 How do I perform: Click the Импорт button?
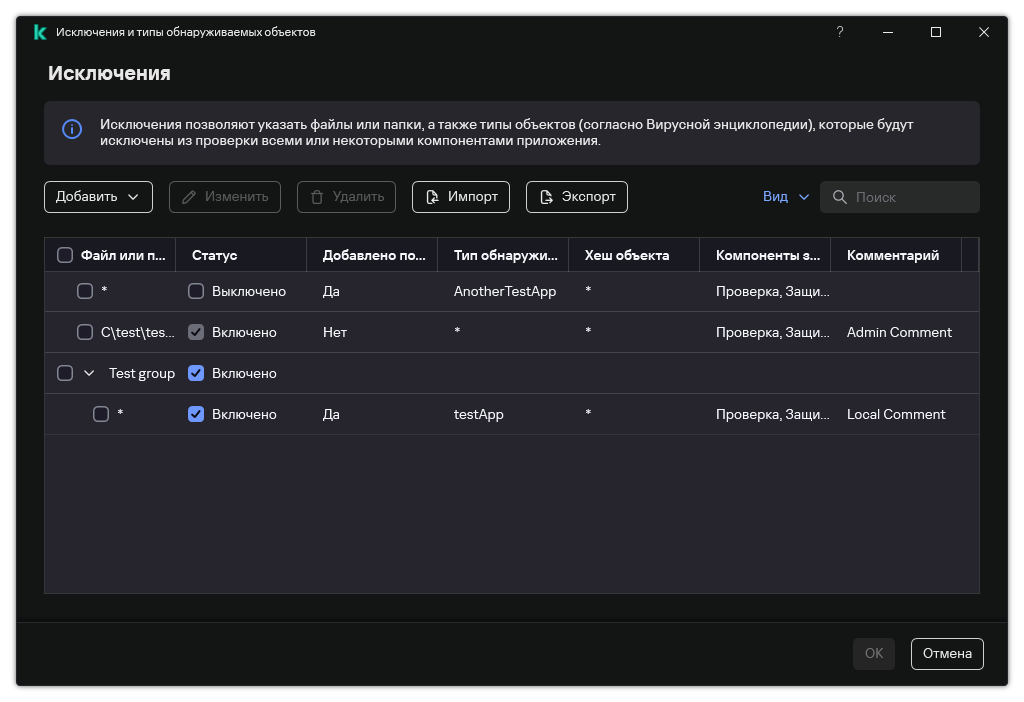461,197
